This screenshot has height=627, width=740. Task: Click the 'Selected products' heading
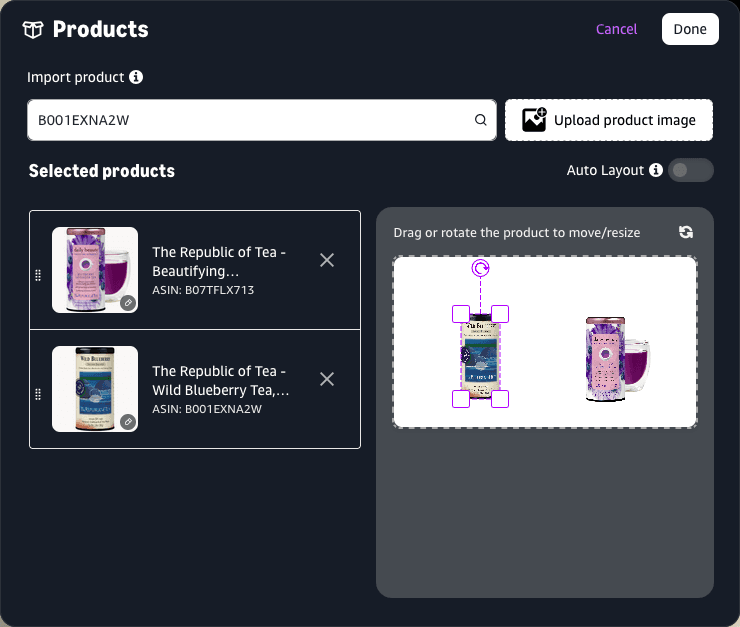coord(101,171)
